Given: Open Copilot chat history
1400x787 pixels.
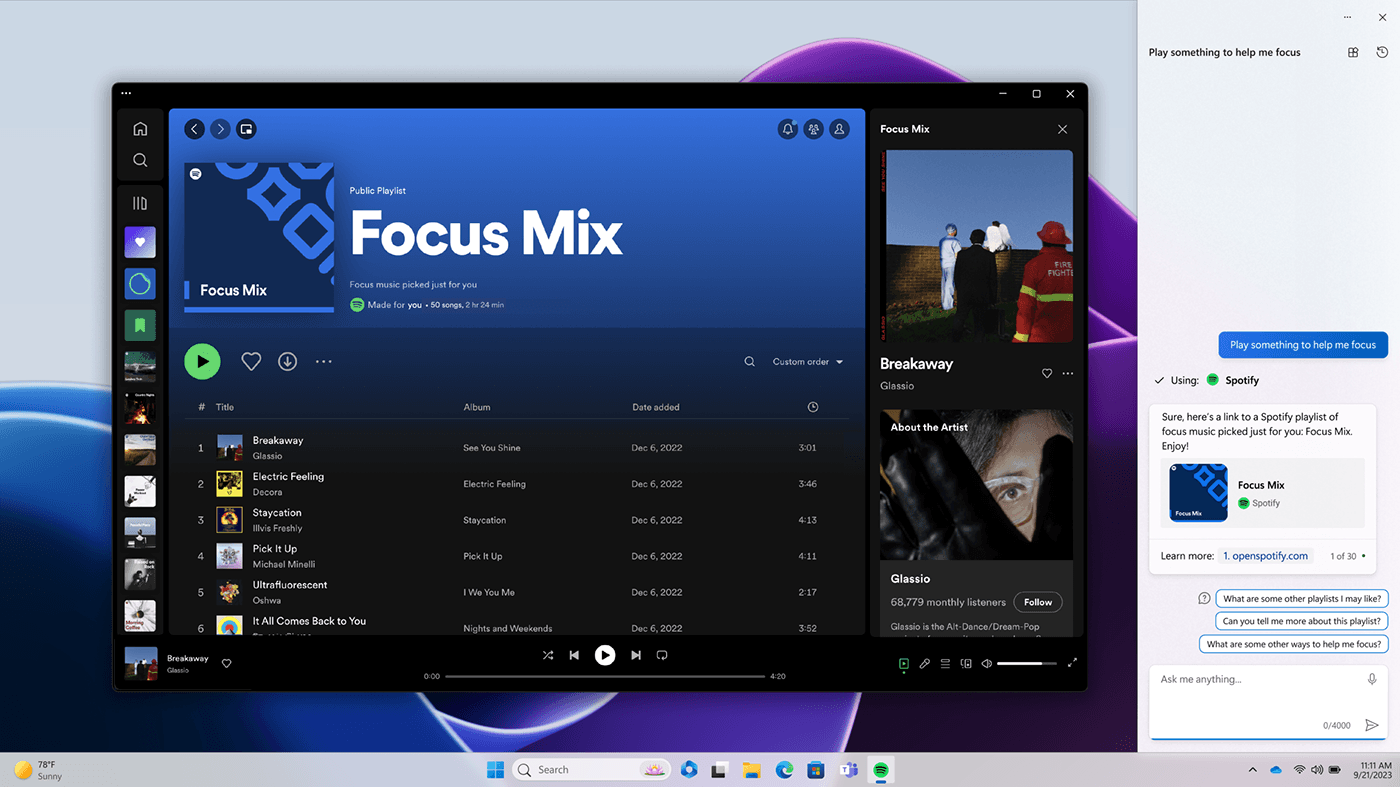Looking at the screenshot, I should [x=1382, y=52].
